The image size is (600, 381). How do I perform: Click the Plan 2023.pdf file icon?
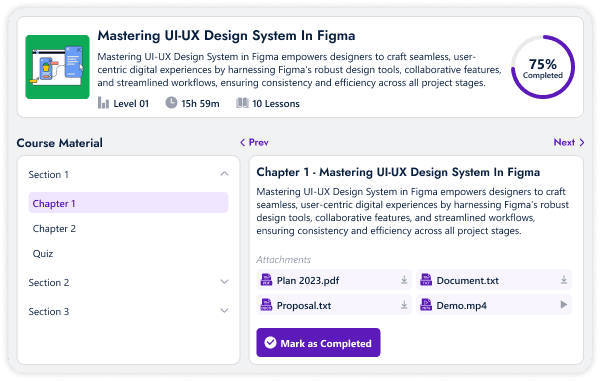pos(266,280)
